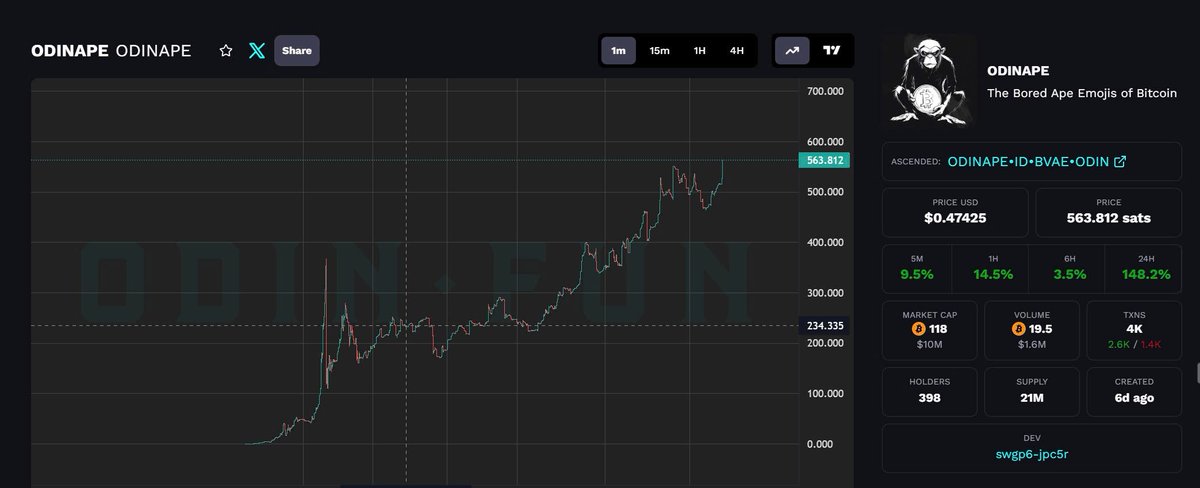Favorite ODINAPE with the star icon
Viewport: 1200px width, 488px height.
(226, 50)
